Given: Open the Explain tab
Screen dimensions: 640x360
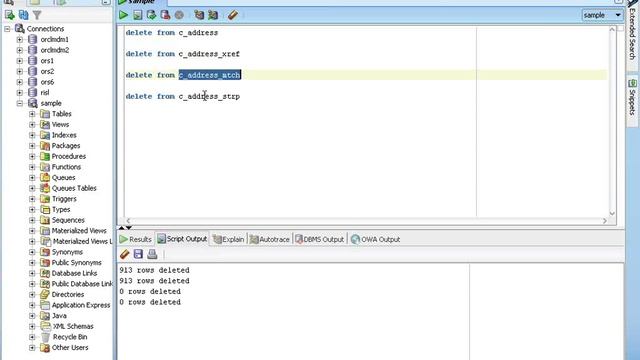Looking at the screenshot, I should pos(229,239).
